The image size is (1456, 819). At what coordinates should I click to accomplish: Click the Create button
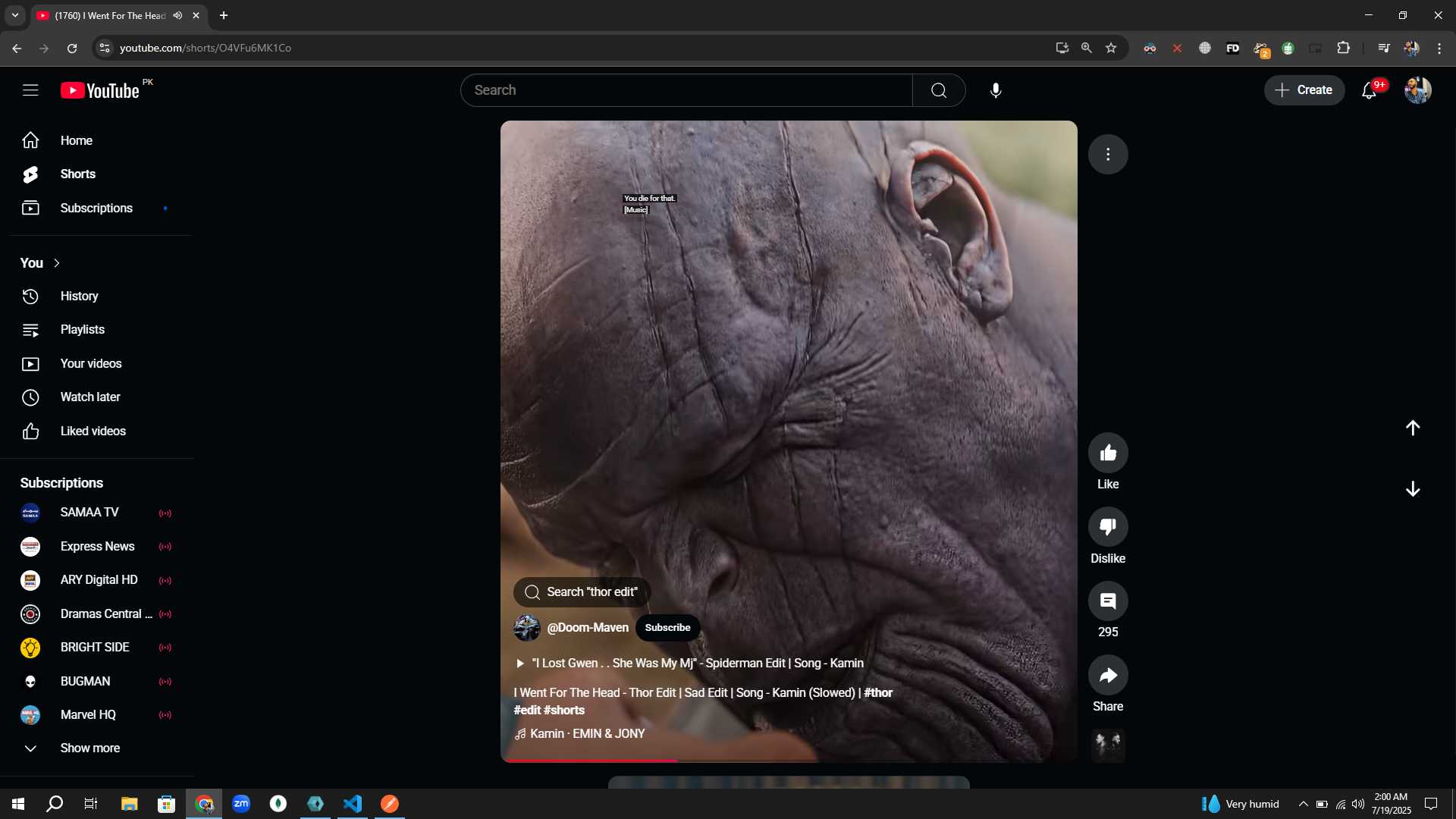[1304, 90]
